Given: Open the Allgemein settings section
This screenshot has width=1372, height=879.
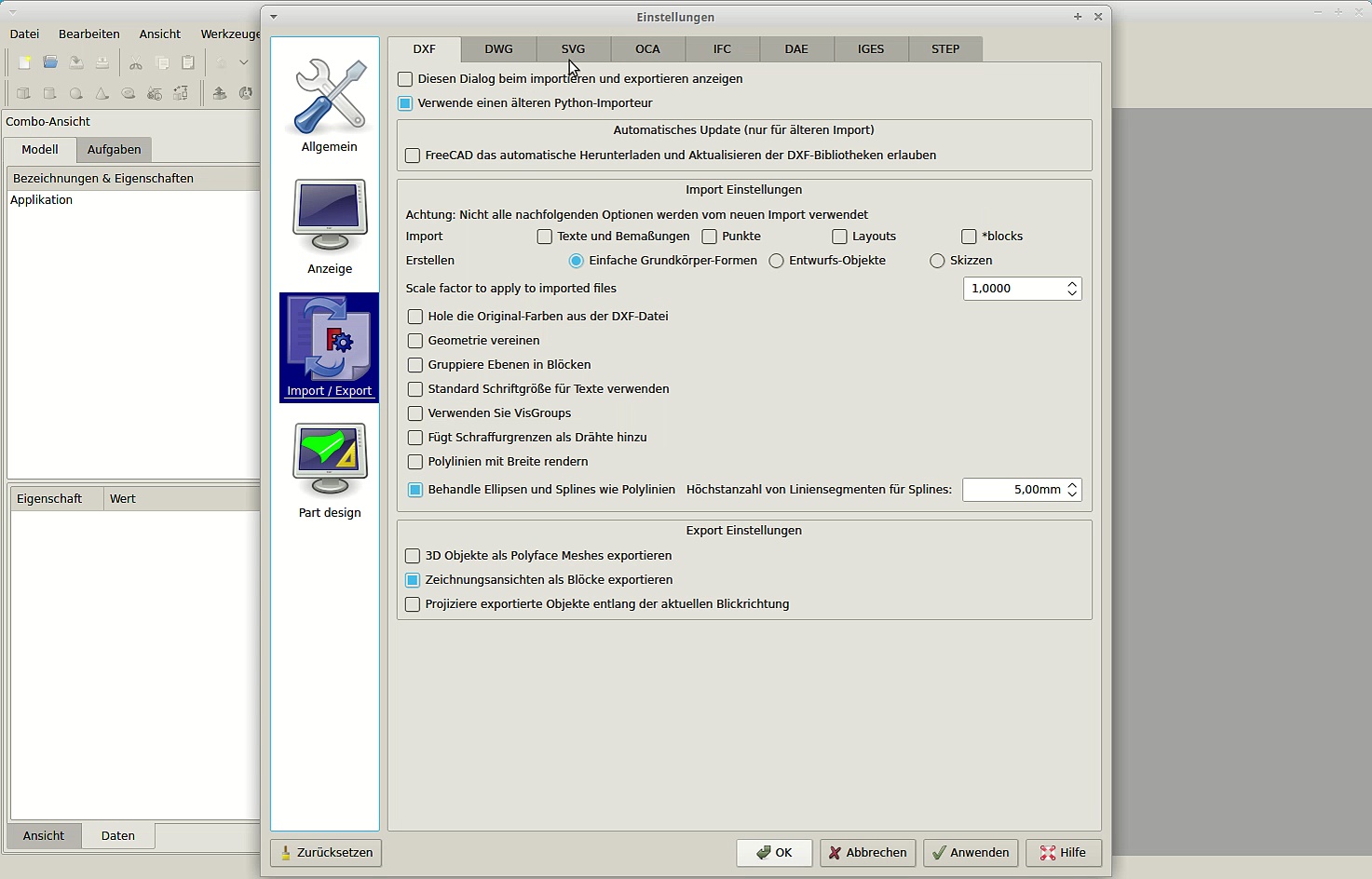Looking at the screenshot, I should 329,105.
